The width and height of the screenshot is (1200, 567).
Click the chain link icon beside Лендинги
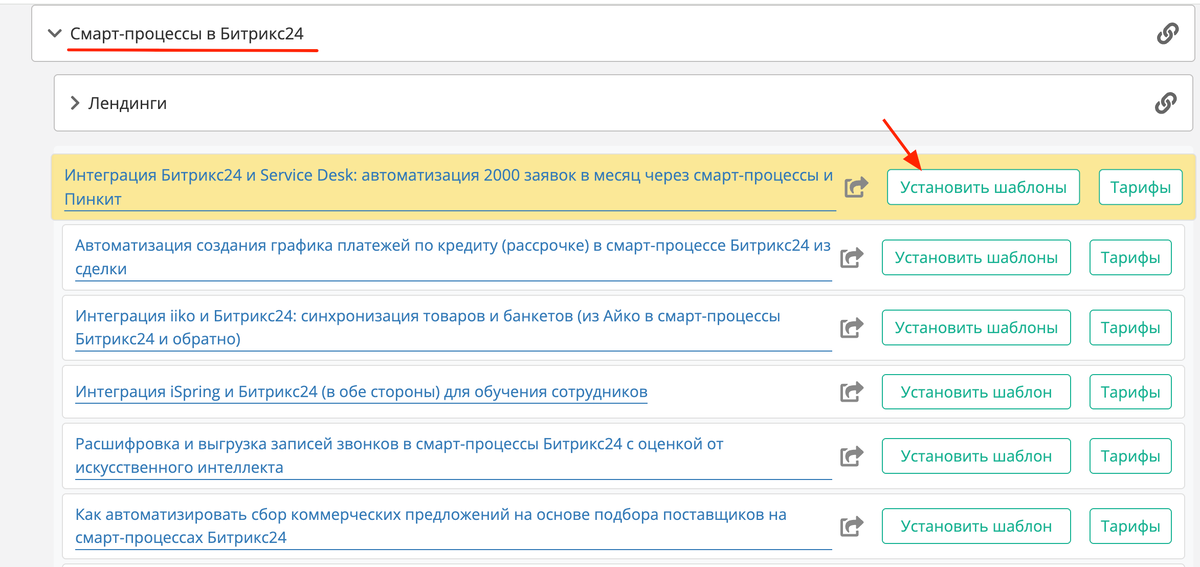tap(1164, 103)
